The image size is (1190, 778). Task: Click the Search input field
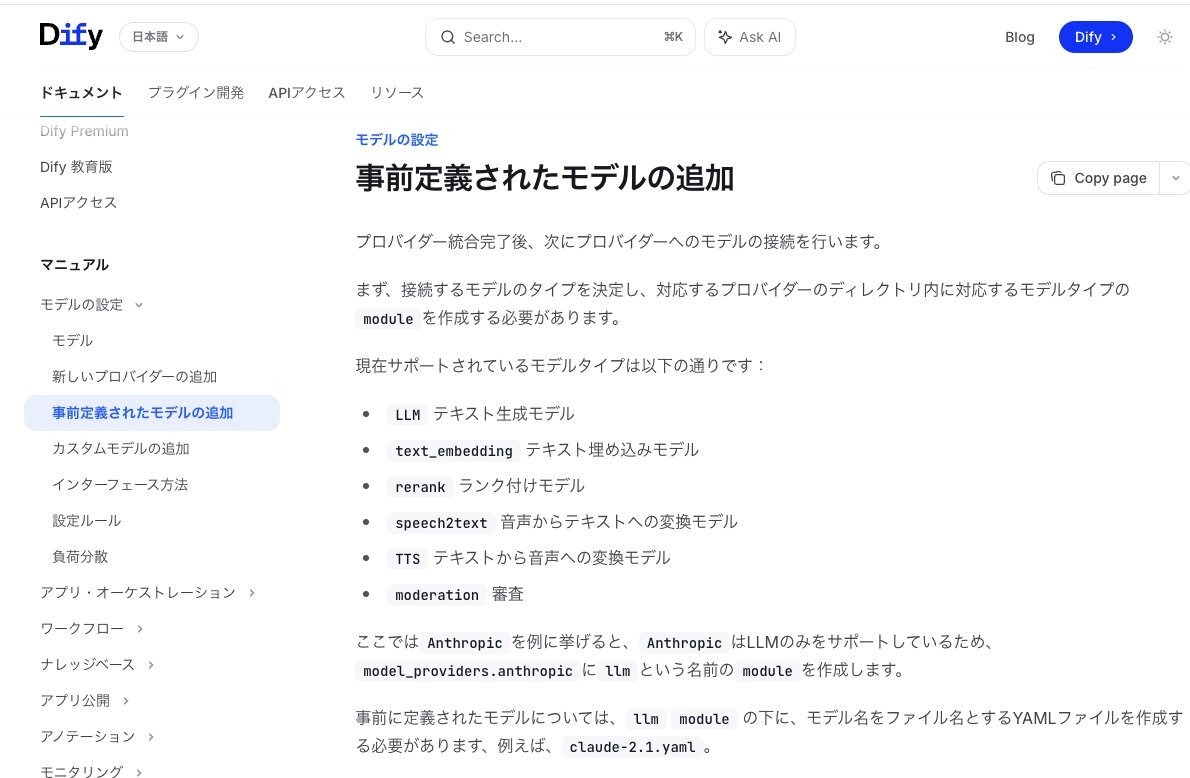point(560,37)
